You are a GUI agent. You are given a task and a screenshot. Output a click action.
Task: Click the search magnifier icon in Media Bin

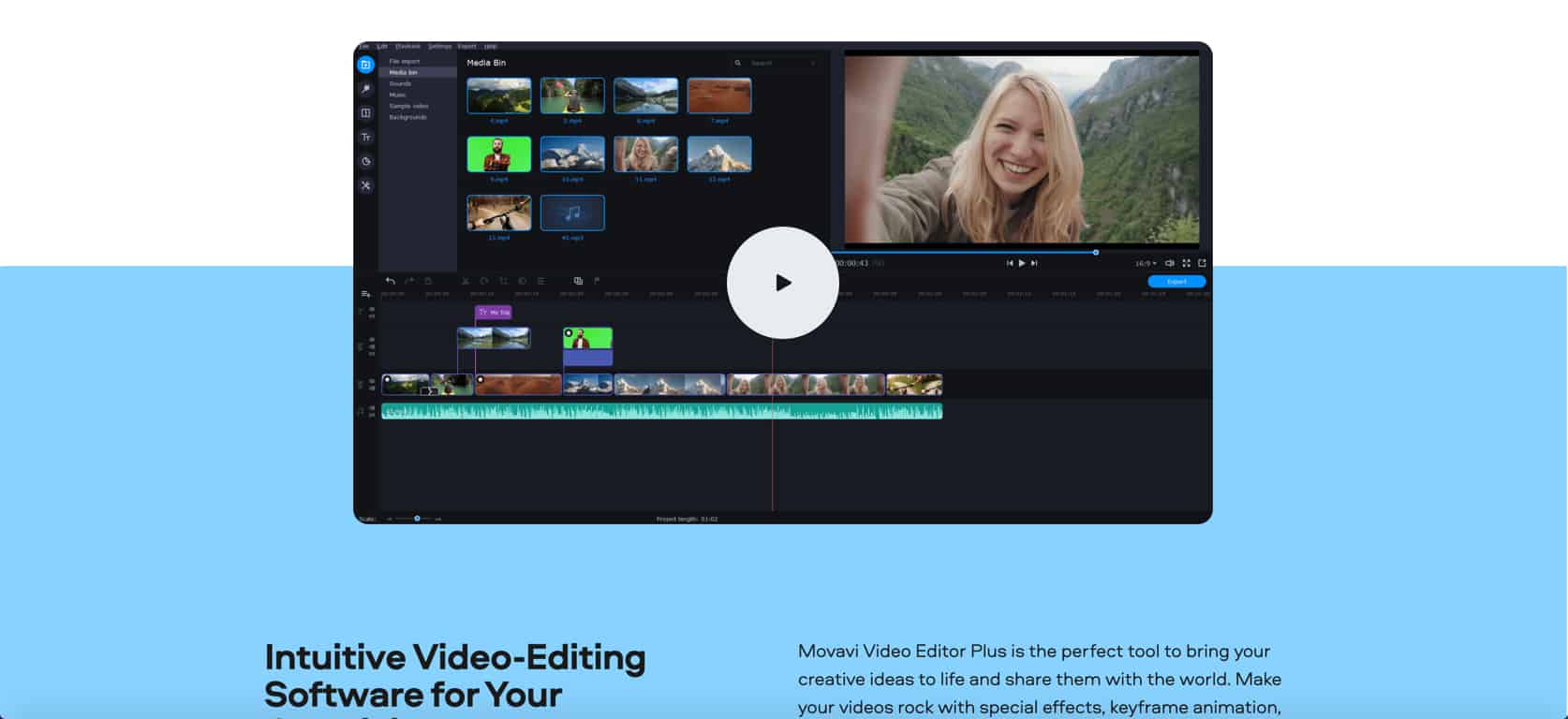[x=738, y=63]
